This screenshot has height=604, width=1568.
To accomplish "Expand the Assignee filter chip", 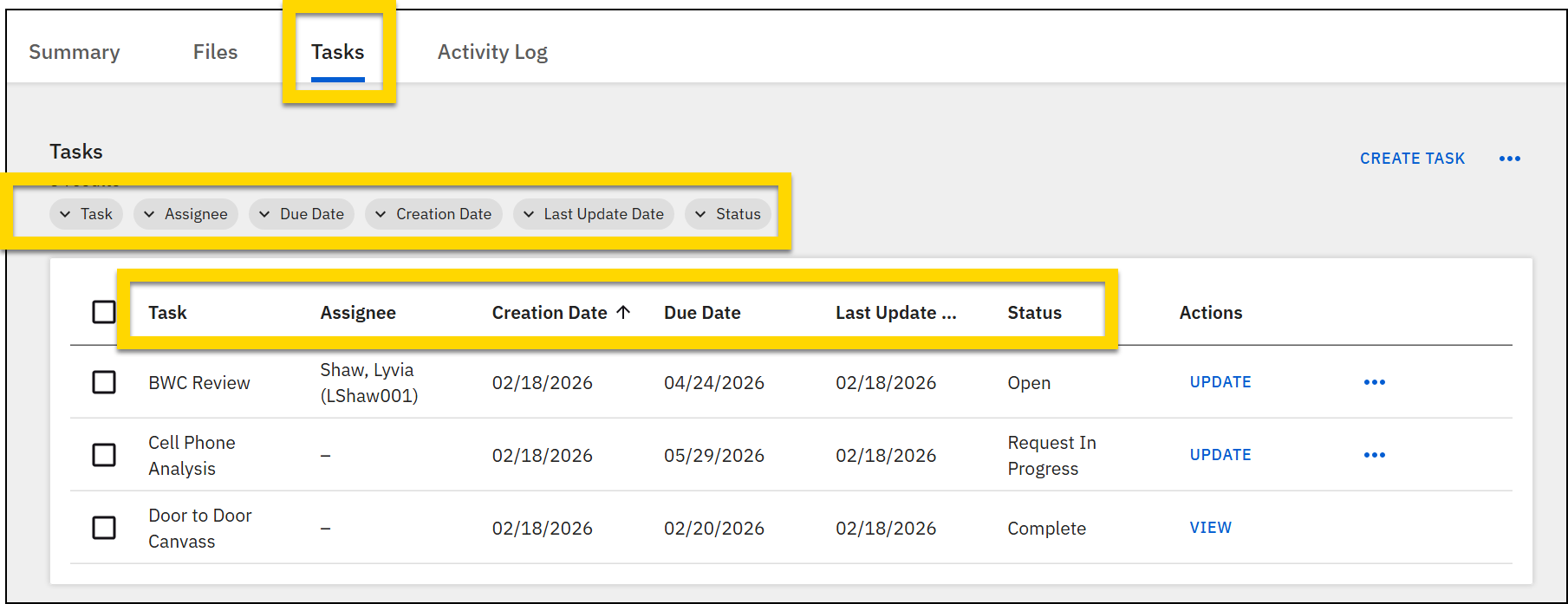I will coord(185,214).
